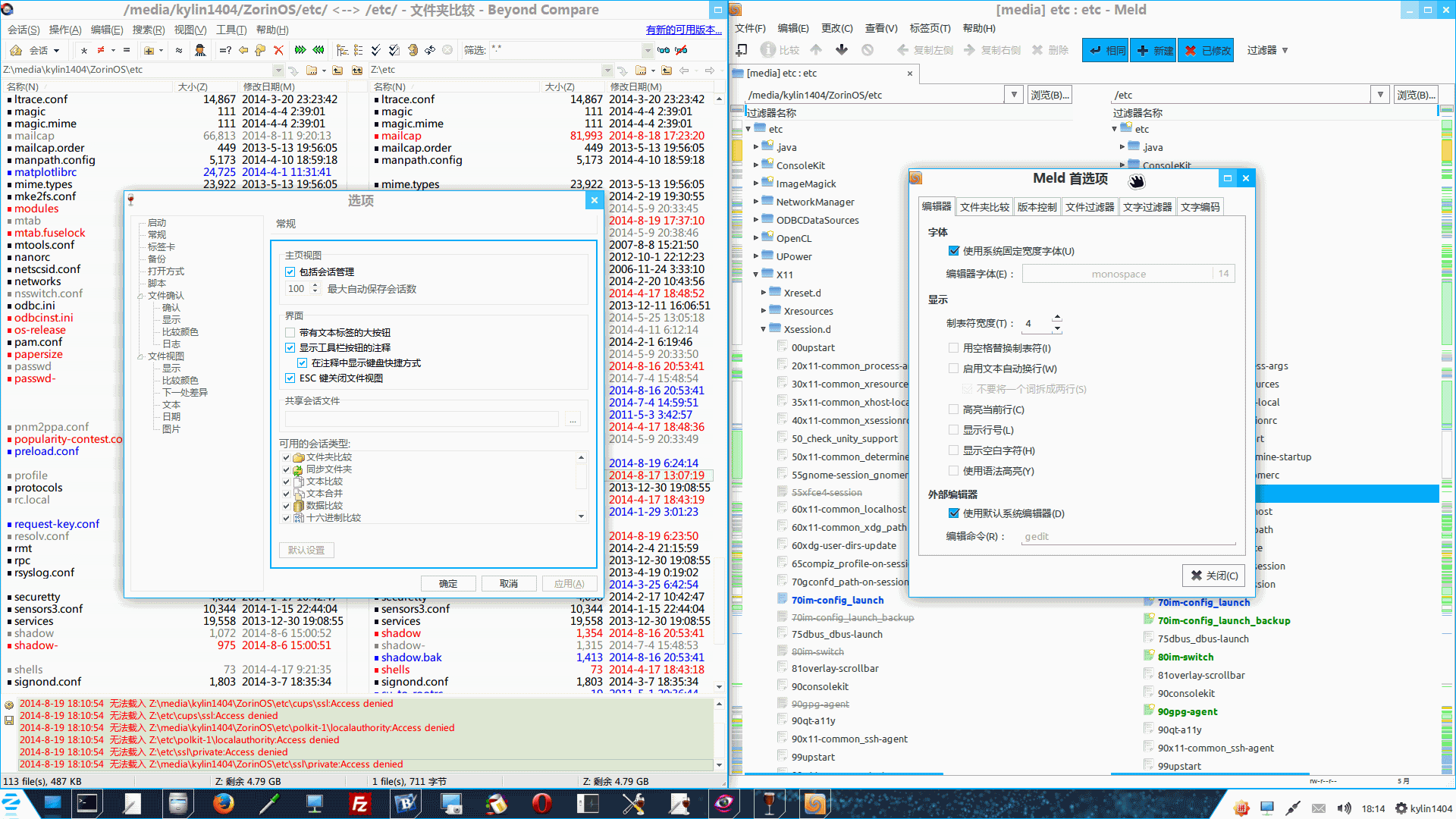Image resolution: width=1456 pixels, height=819 pixels.
Task: Open the /media/kylin1404/ZorinOS/etc path dropdown in Meld
Action: (x=1014, y=95)
